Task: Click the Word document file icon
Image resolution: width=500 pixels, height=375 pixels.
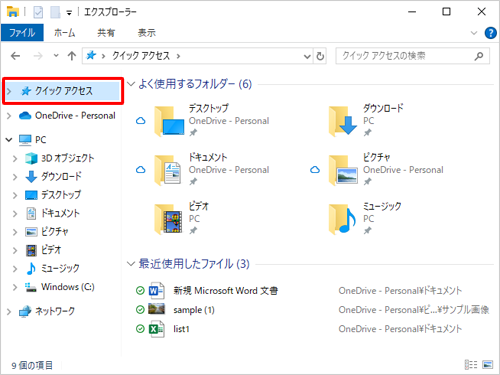Action: pos(156,291)
